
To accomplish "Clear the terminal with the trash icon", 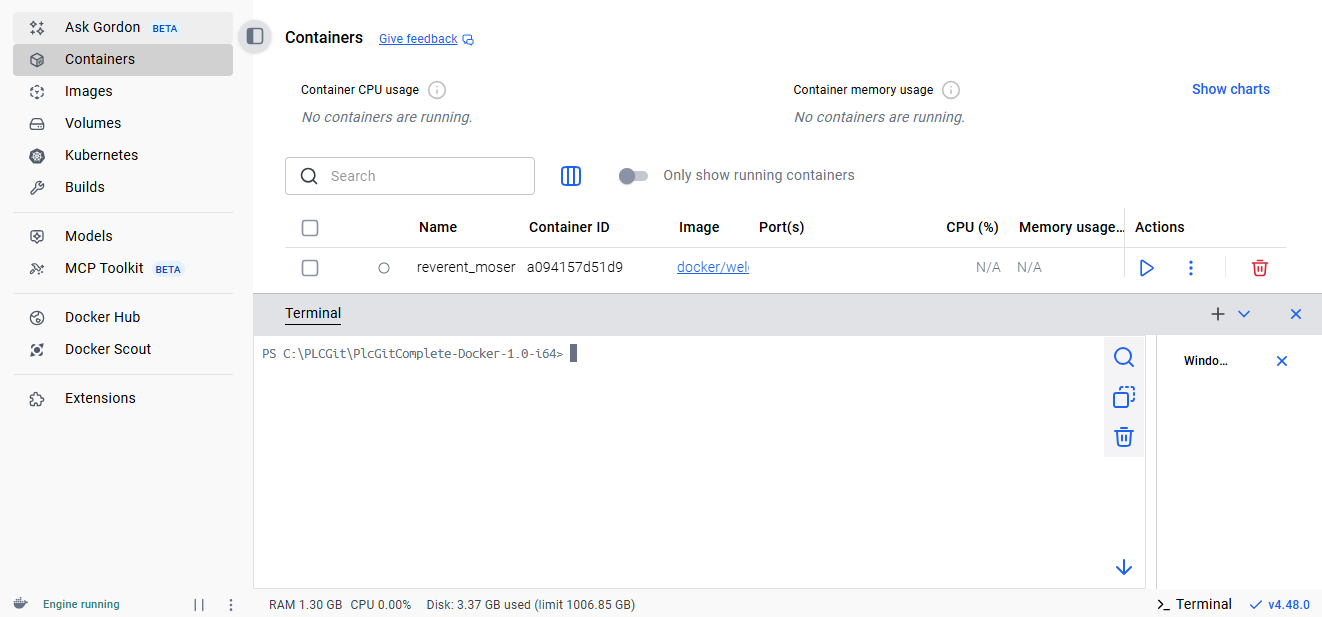I will (1124, 437).
